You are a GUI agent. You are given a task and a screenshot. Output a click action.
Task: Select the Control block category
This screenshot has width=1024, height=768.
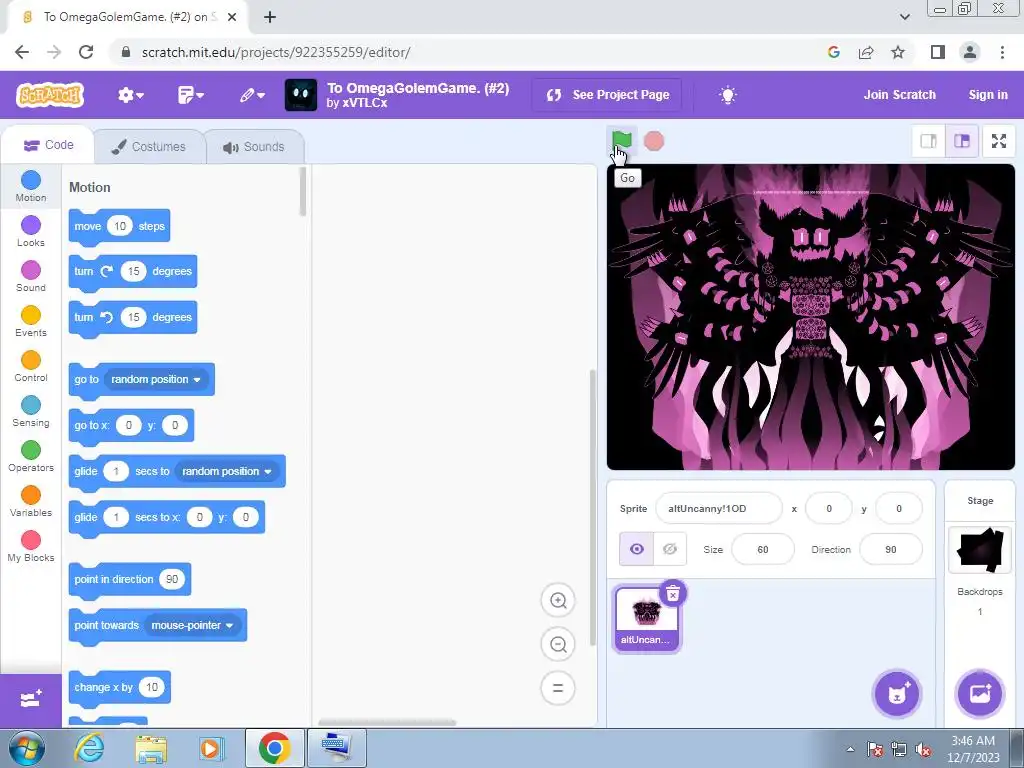point(31,366)
